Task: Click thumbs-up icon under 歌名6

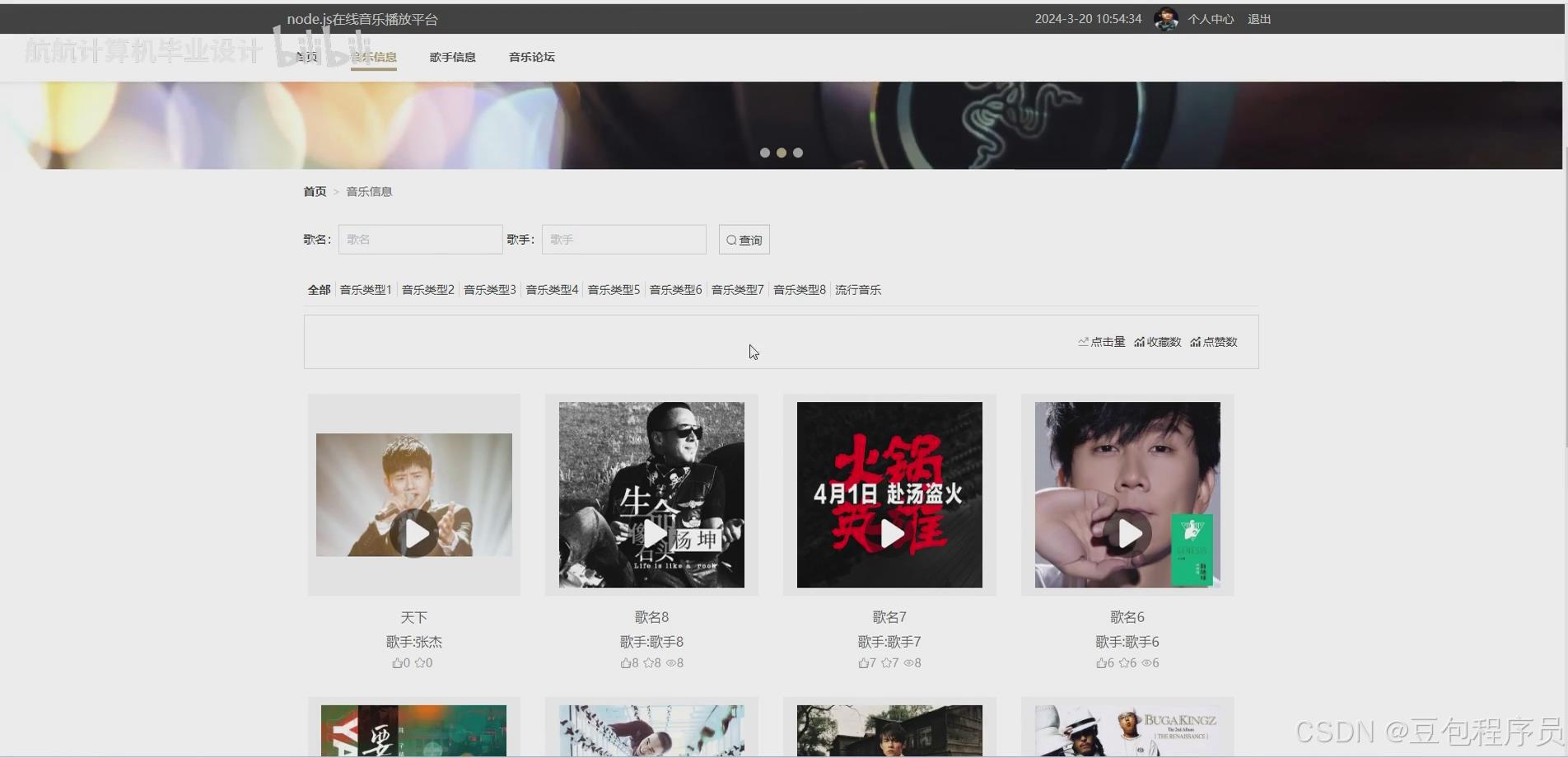Action: pyautogui.click(x=1101, y=662)
